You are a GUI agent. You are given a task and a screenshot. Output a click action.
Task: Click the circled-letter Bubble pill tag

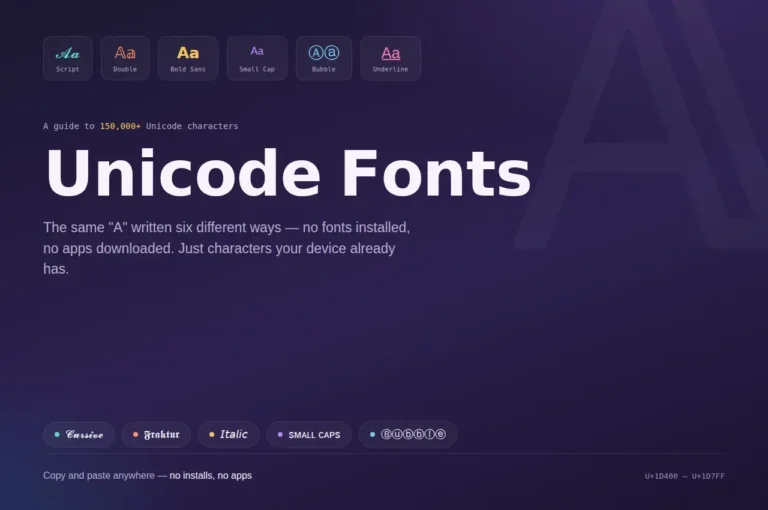(x=408, y=435)
